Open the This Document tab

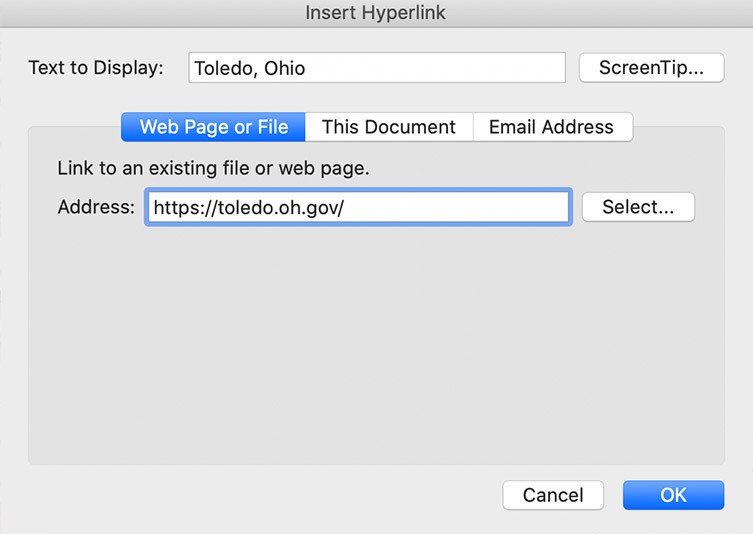pos(388,127)
